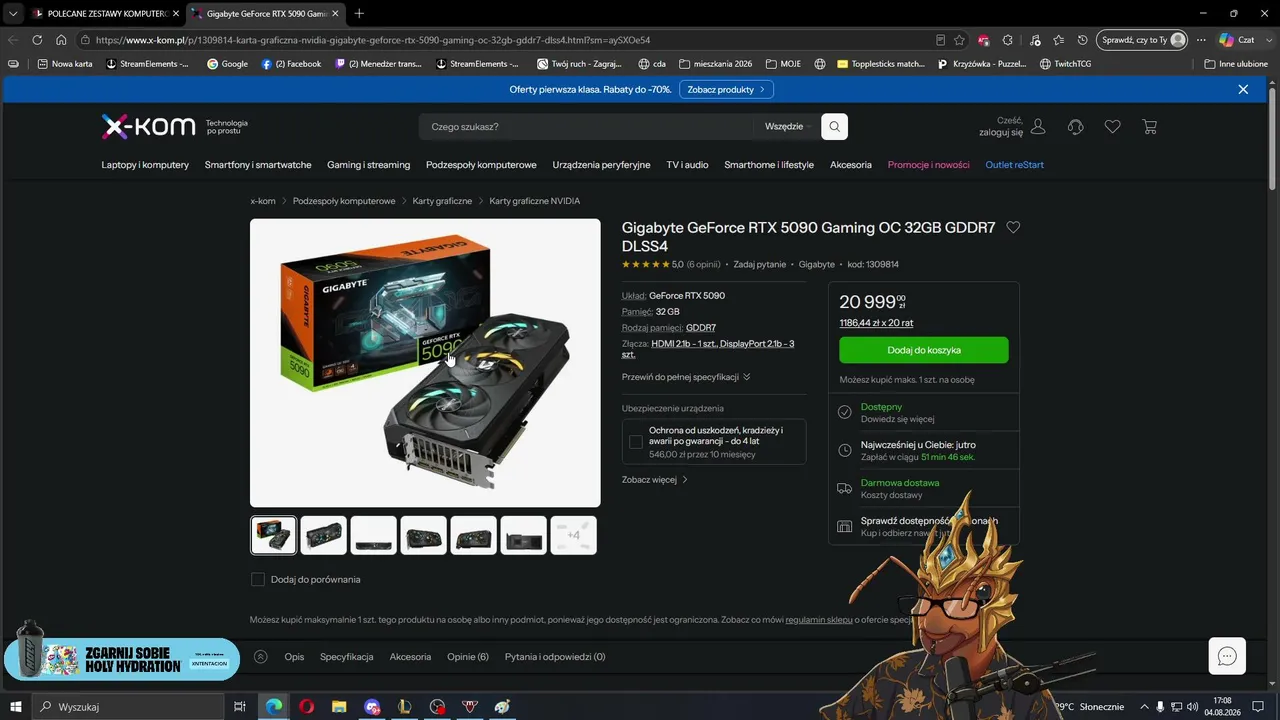
Task: Open 'Pytania i odpowiedzi (0)' tab
Action: pyautogui.click(x=555, y=657)
